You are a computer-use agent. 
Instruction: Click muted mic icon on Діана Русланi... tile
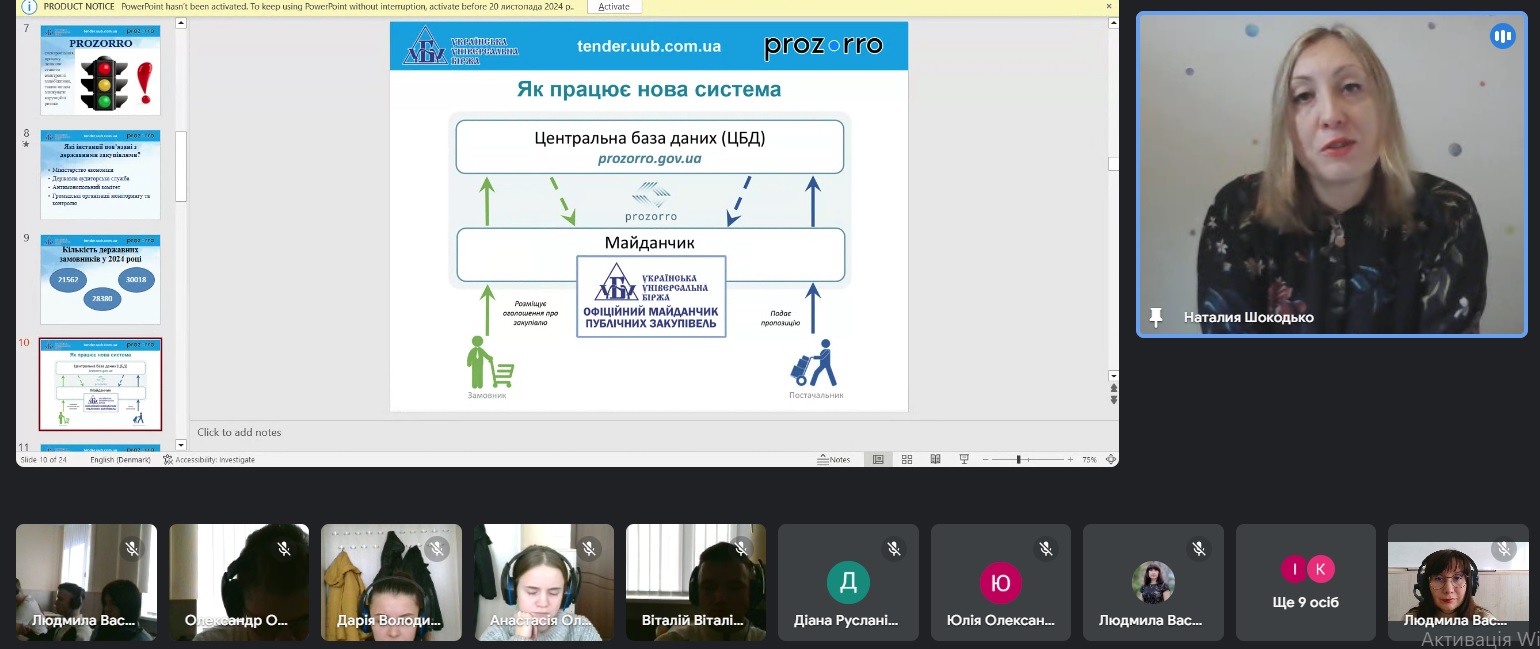click(894, 548)
